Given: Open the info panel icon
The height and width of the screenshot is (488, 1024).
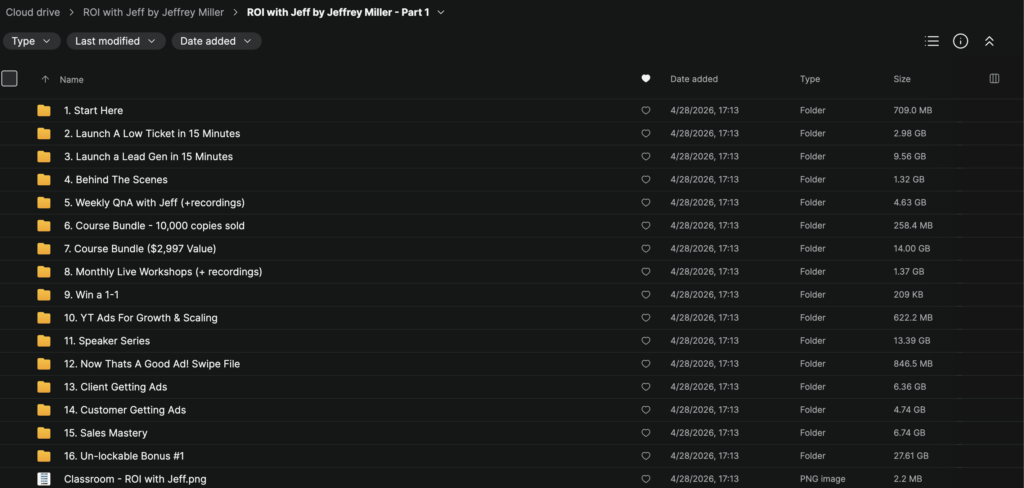Looking at the screenshot, I should [960, 41].
